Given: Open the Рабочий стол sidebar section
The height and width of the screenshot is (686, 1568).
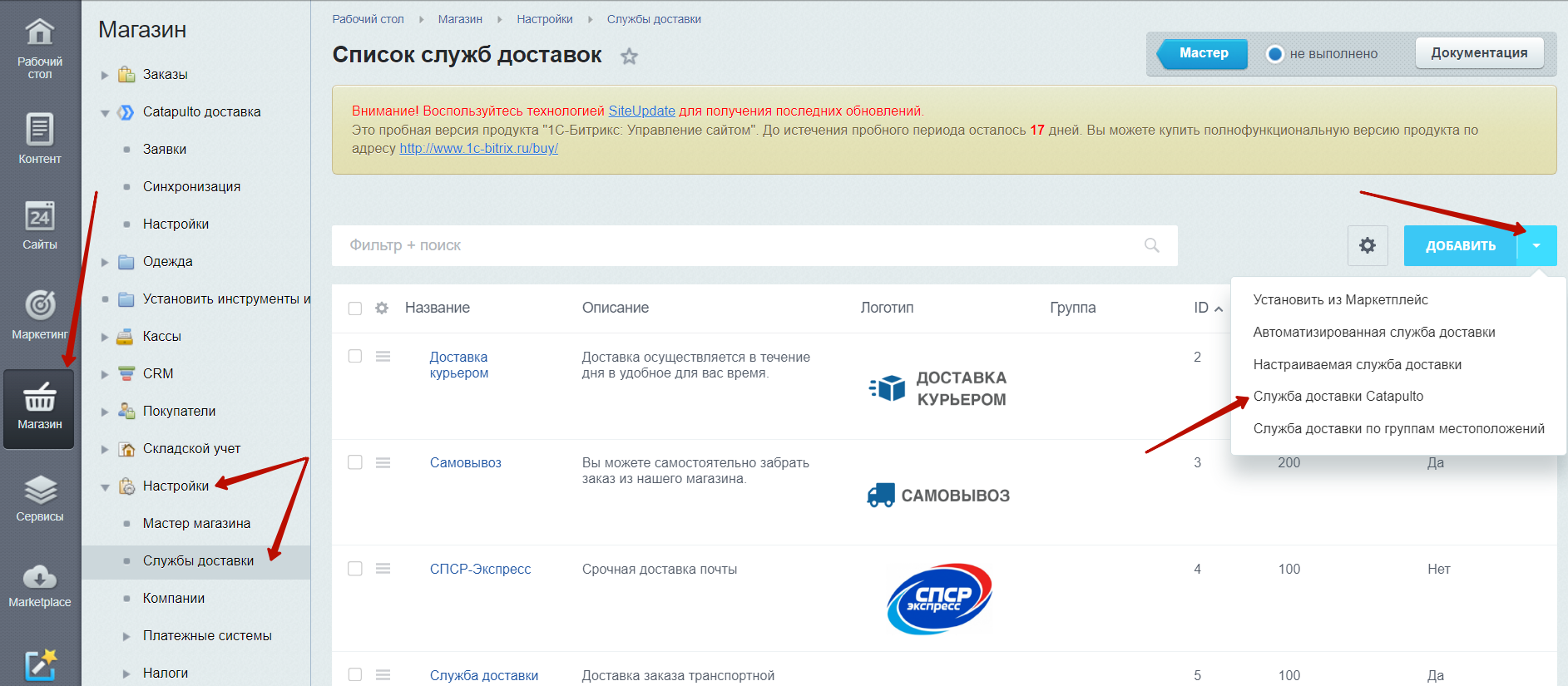Looking at the screenshot, I should click(x=40, y=48).
